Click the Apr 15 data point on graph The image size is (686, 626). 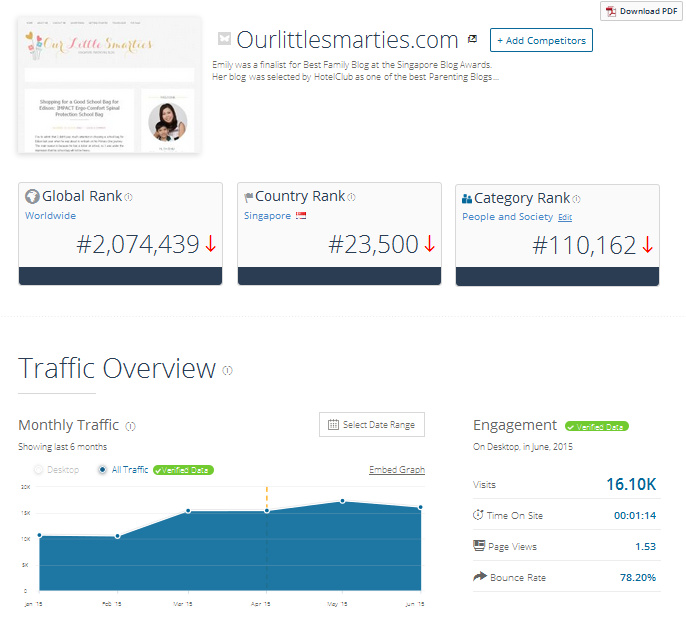[267, 511]
